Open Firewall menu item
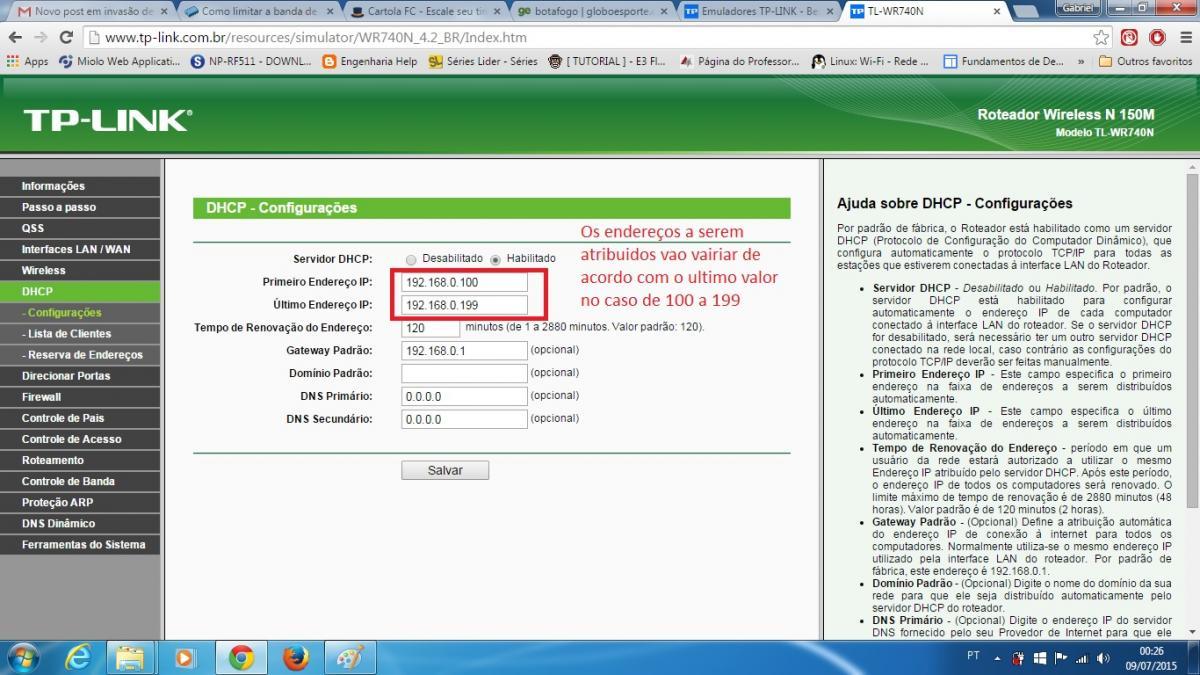The height and width of the screenshot is (675, 1200). pos(80,396)
